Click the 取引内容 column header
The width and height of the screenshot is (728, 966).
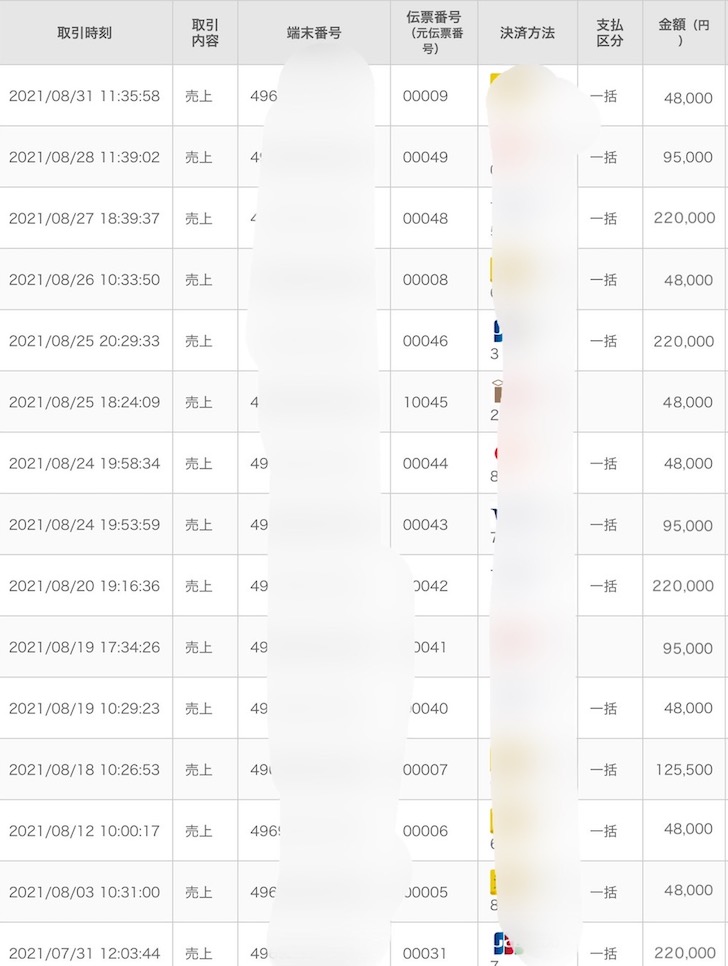tap(204, 33)
